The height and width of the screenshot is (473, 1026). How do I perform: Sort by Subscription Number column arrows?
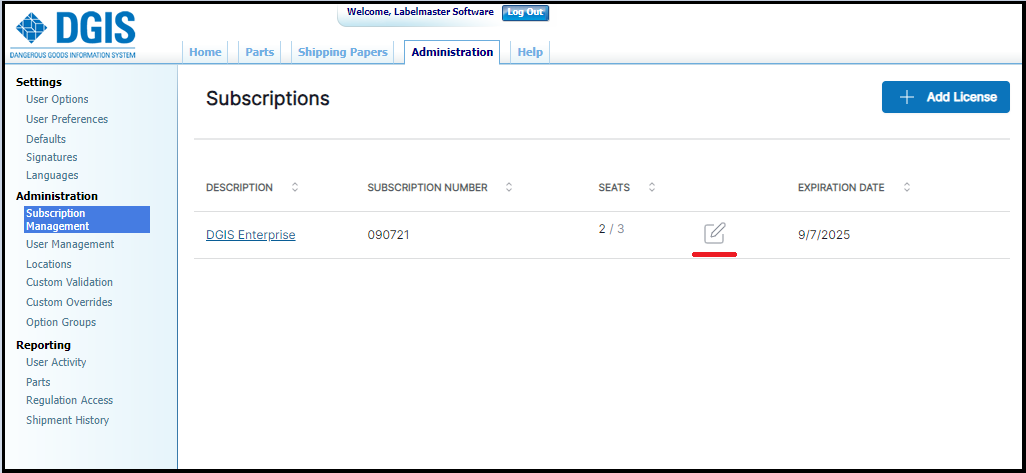pos(508,187)
